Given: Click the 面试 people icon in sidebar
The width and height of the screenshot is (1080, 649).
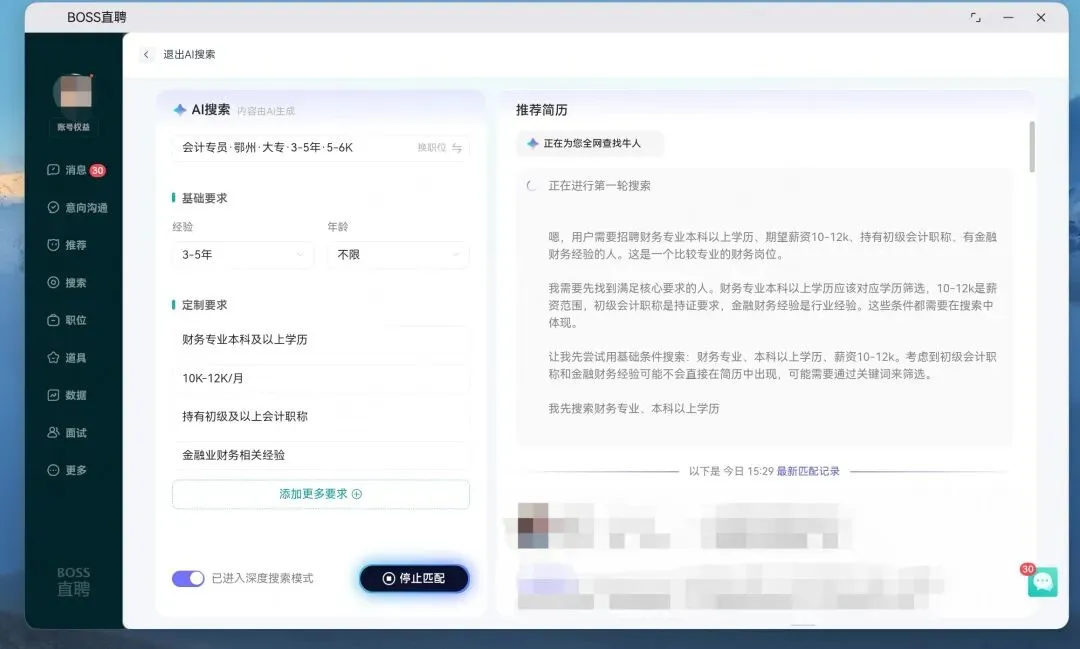Looking at the screenshot, I should click(53, 433).
